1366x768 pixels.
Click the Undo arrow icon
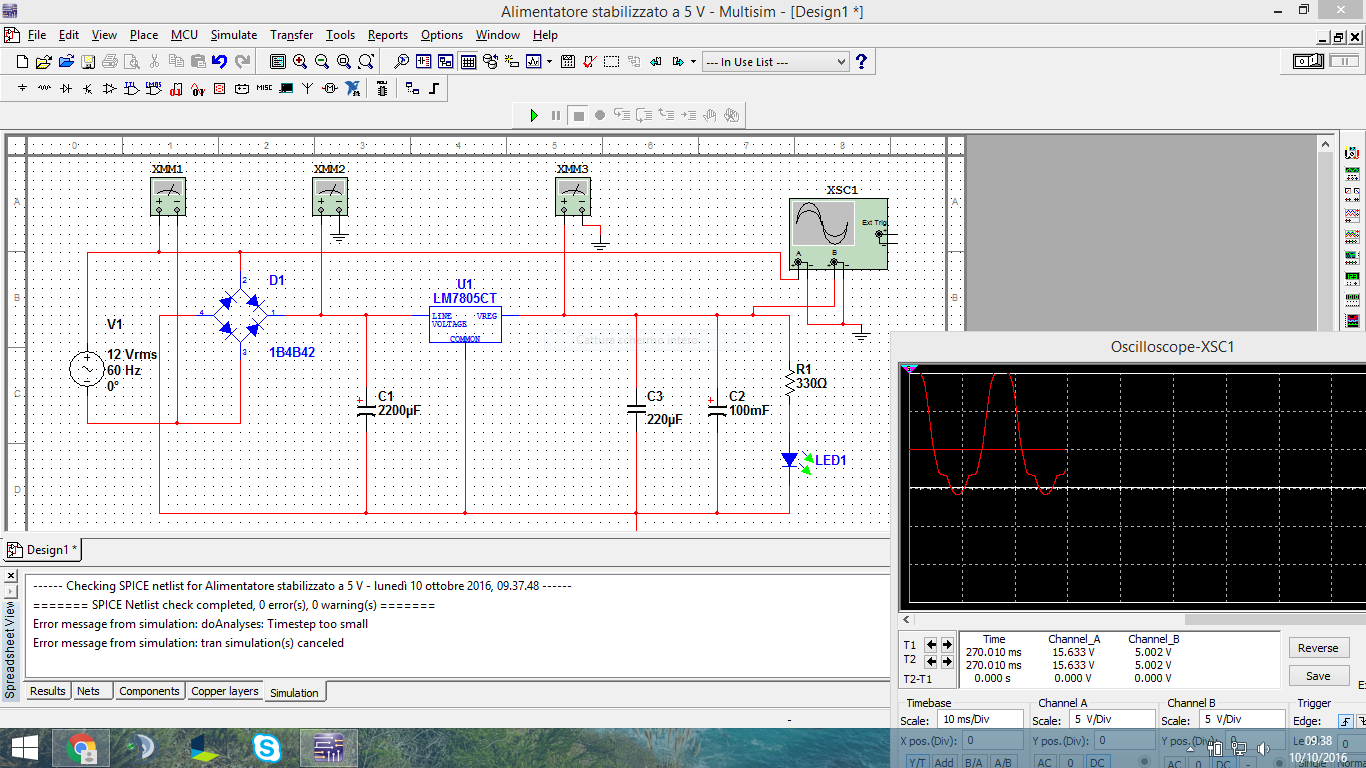click(x=220, y=62)
